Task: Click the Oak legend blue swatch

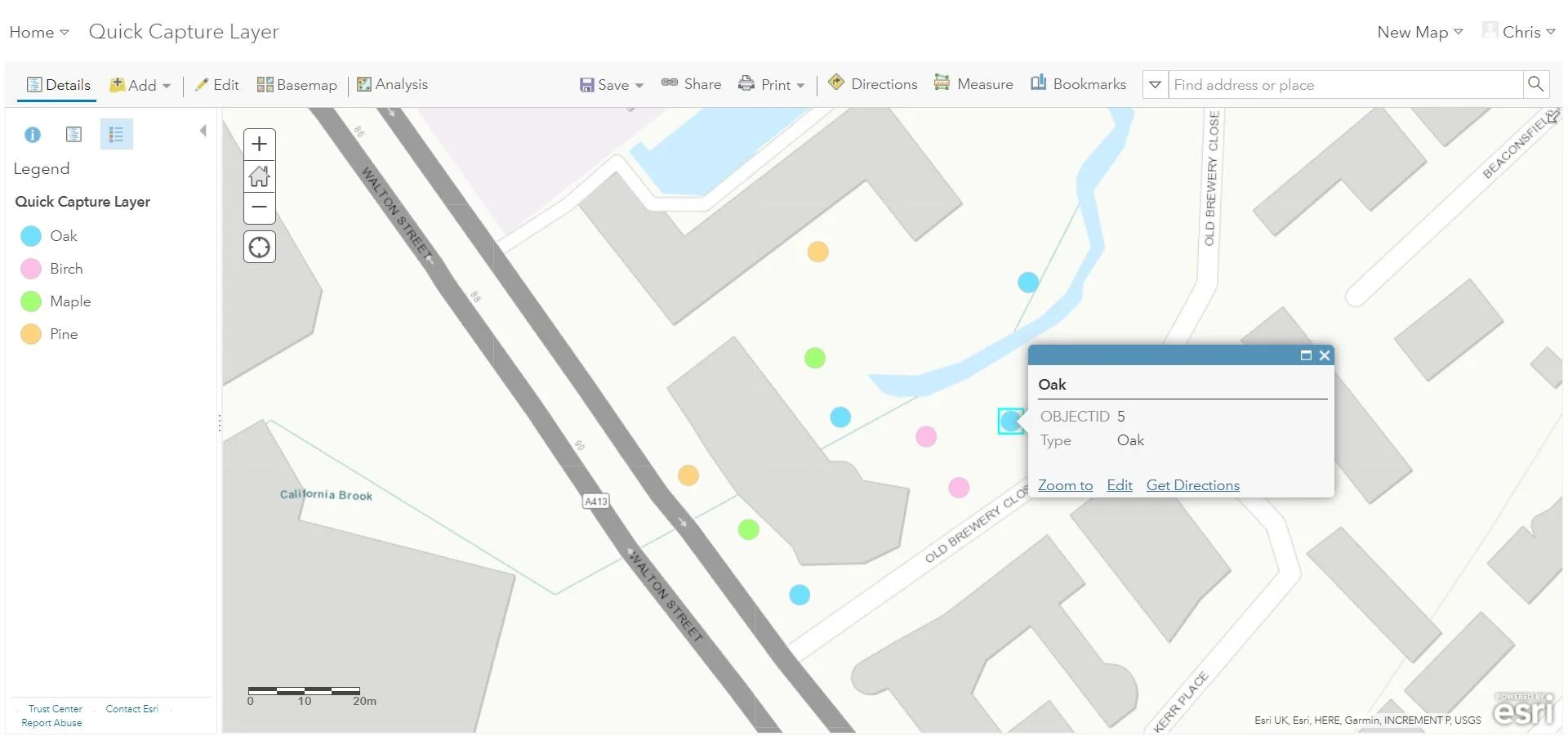Action: (31, 236)
